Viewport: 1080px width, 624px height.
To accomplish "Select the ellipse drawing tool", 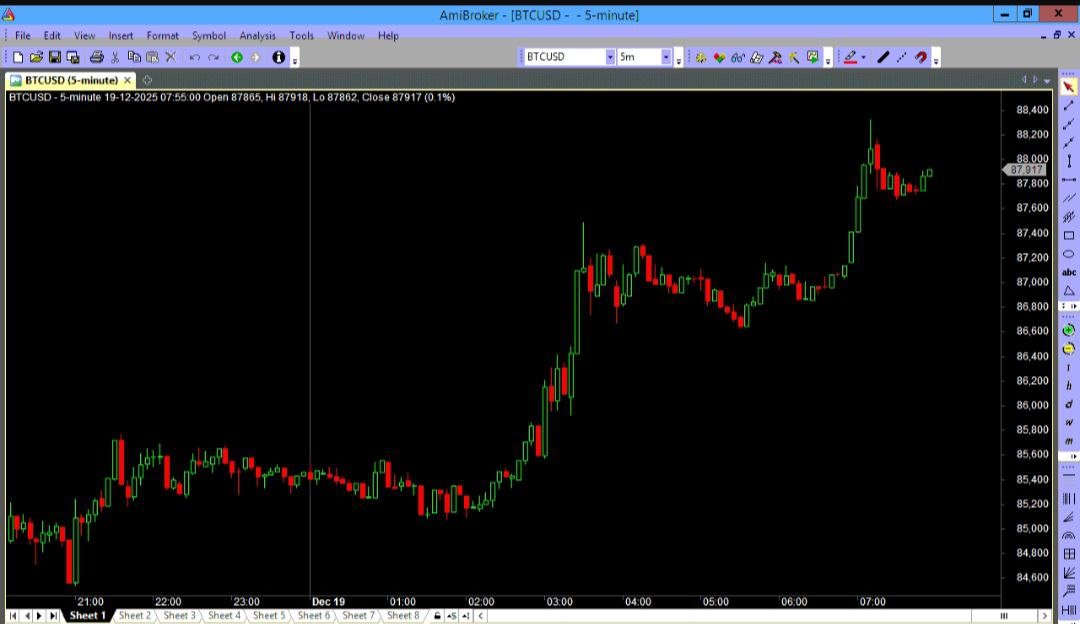I will (x=1068, y=254).
